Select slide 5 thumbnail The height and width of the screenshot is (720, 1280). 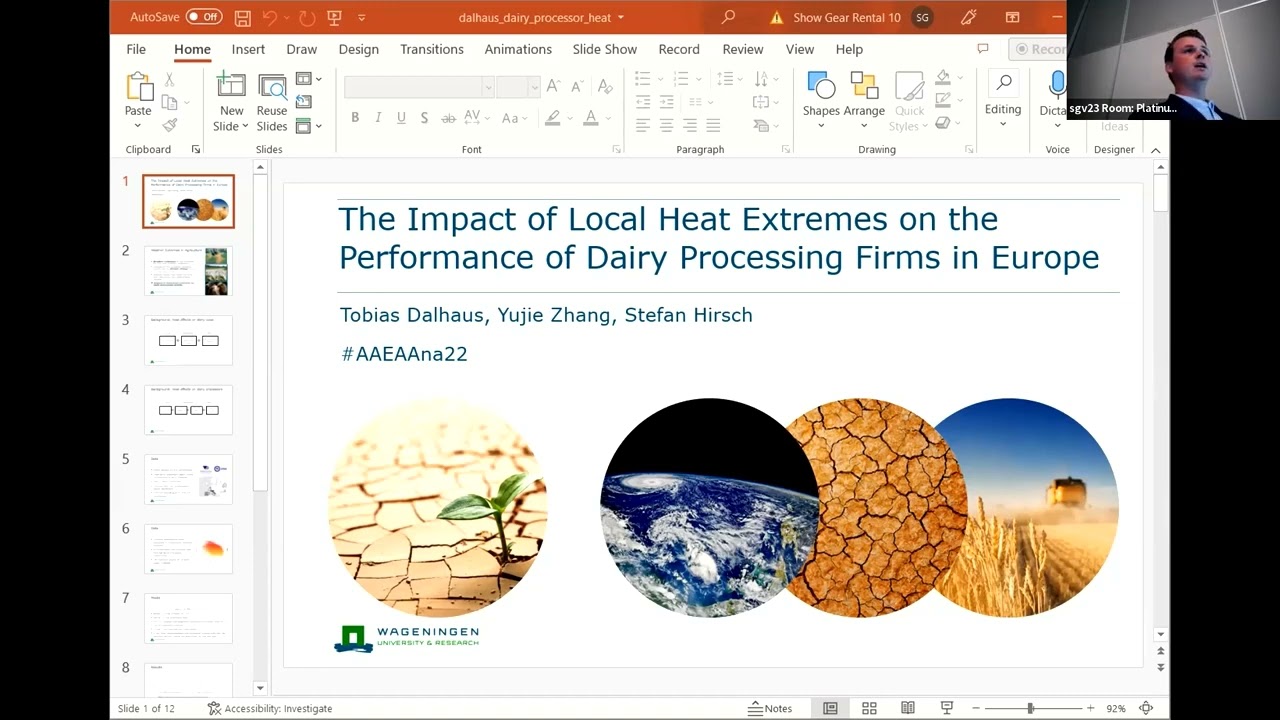tap(188, 479)
